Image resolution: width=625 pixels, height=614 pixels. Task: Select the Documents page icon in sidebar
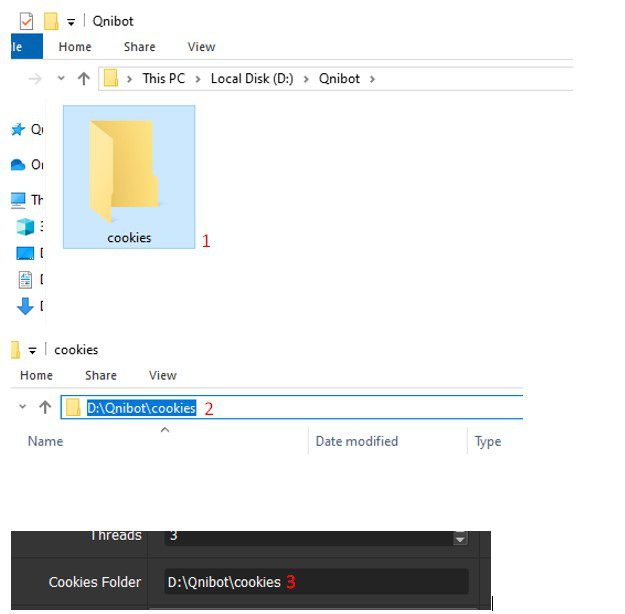(x=25, y=279)
